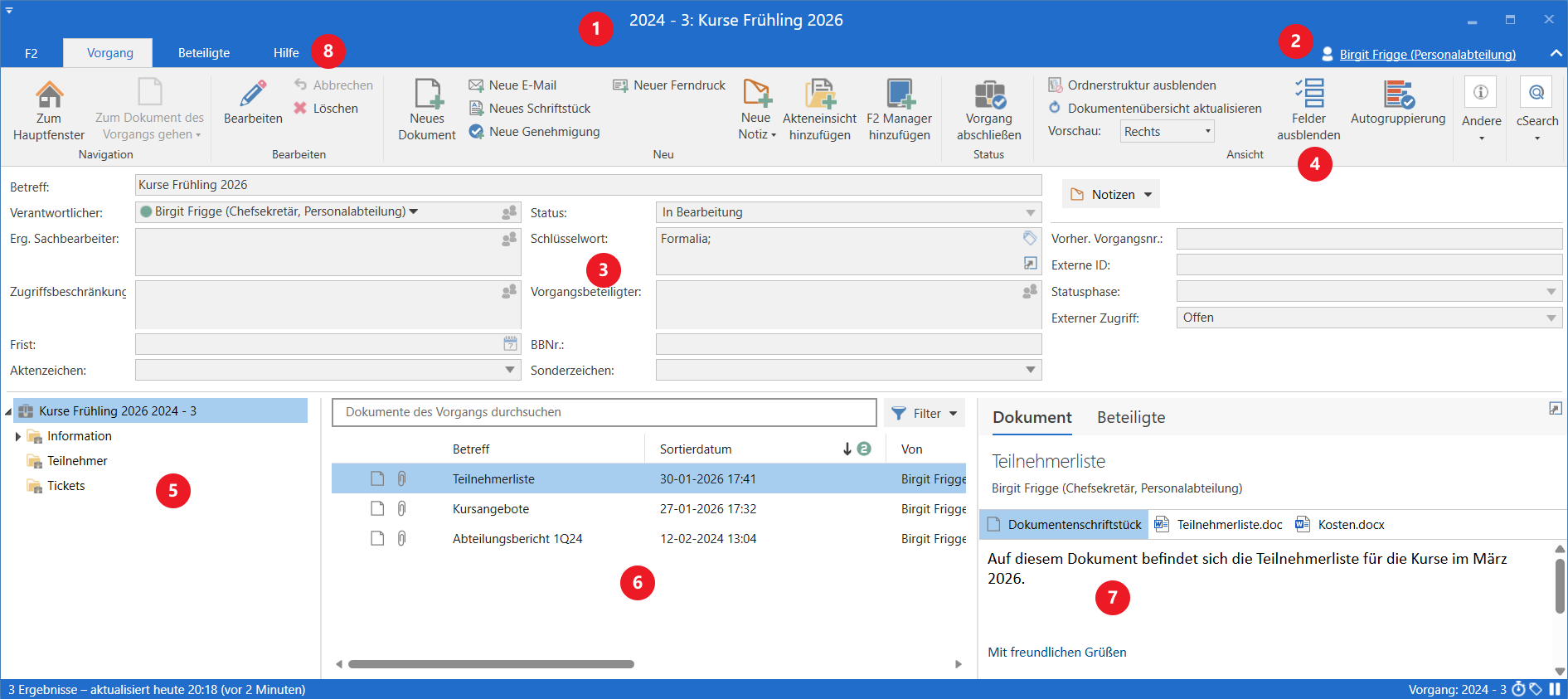The image size is (1568, 699).
Task: Click the Birgit Frigge user profile link
Action: click(x=1427, y=55)
